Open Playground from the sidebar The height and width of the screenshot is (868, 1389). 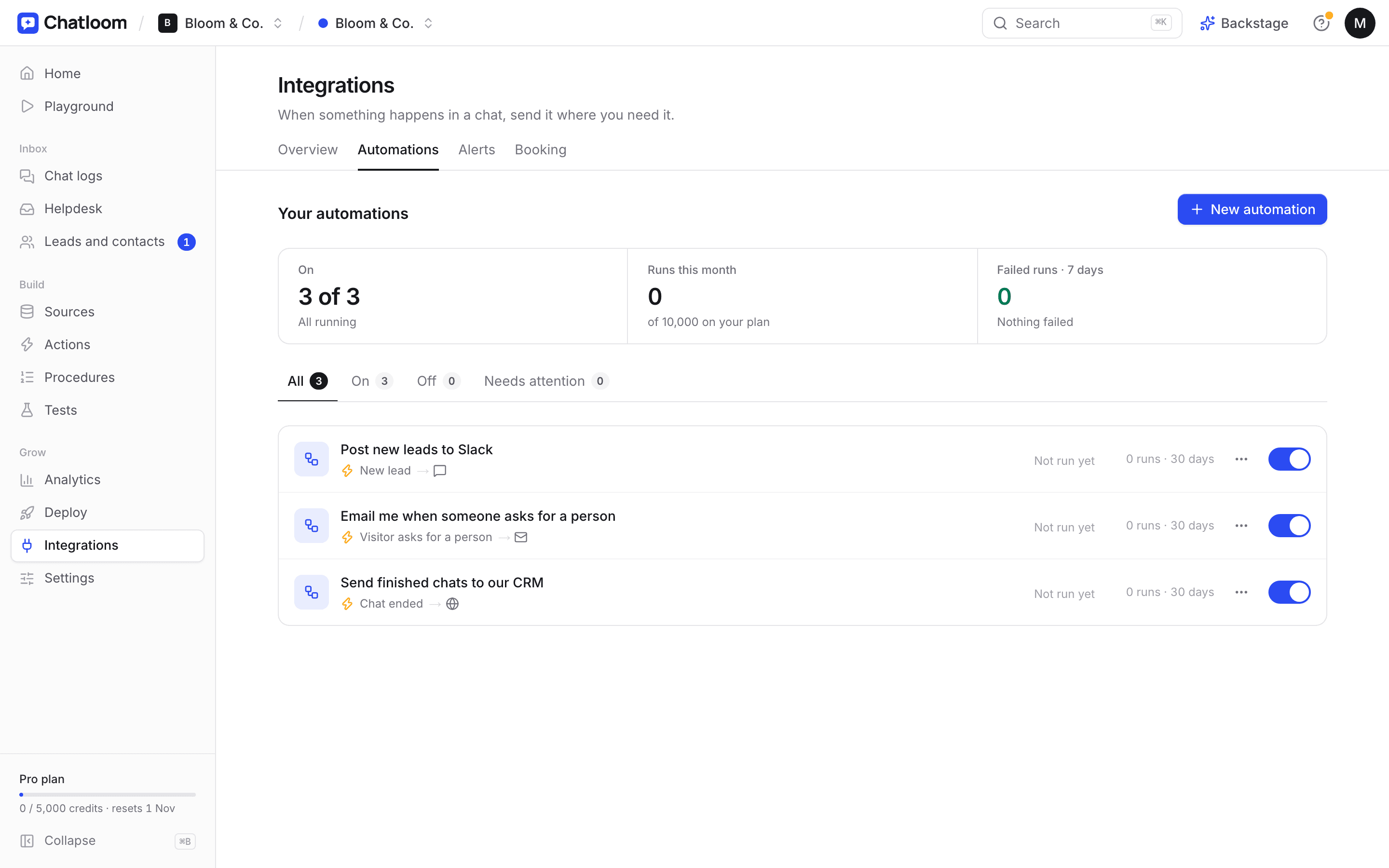[x=108, y=106]
